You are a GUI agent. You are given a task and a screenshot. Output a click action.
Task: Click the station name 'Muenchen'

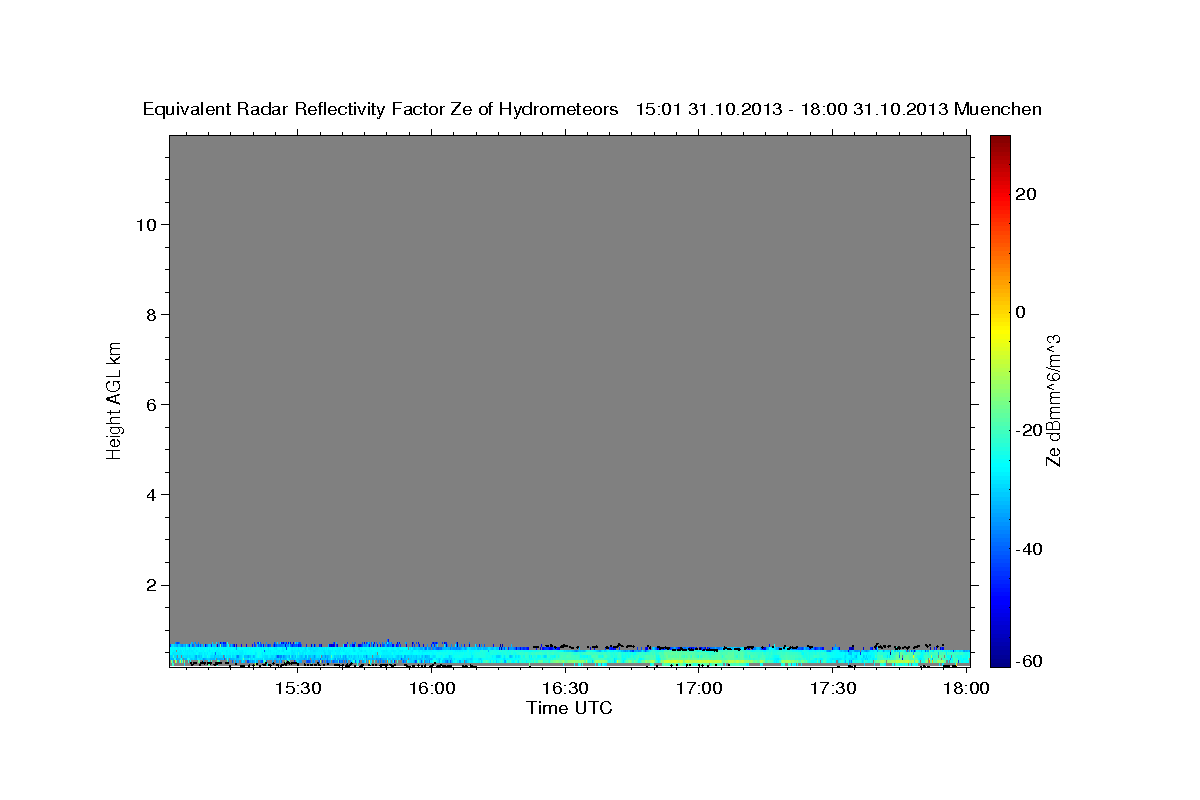998,109
